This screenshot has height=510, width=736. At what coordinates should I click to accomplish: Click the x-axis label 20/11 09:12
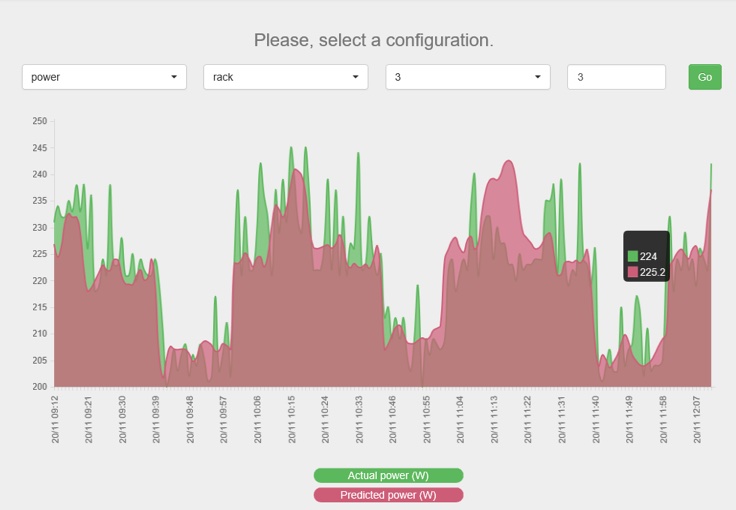tap(54, 420)
